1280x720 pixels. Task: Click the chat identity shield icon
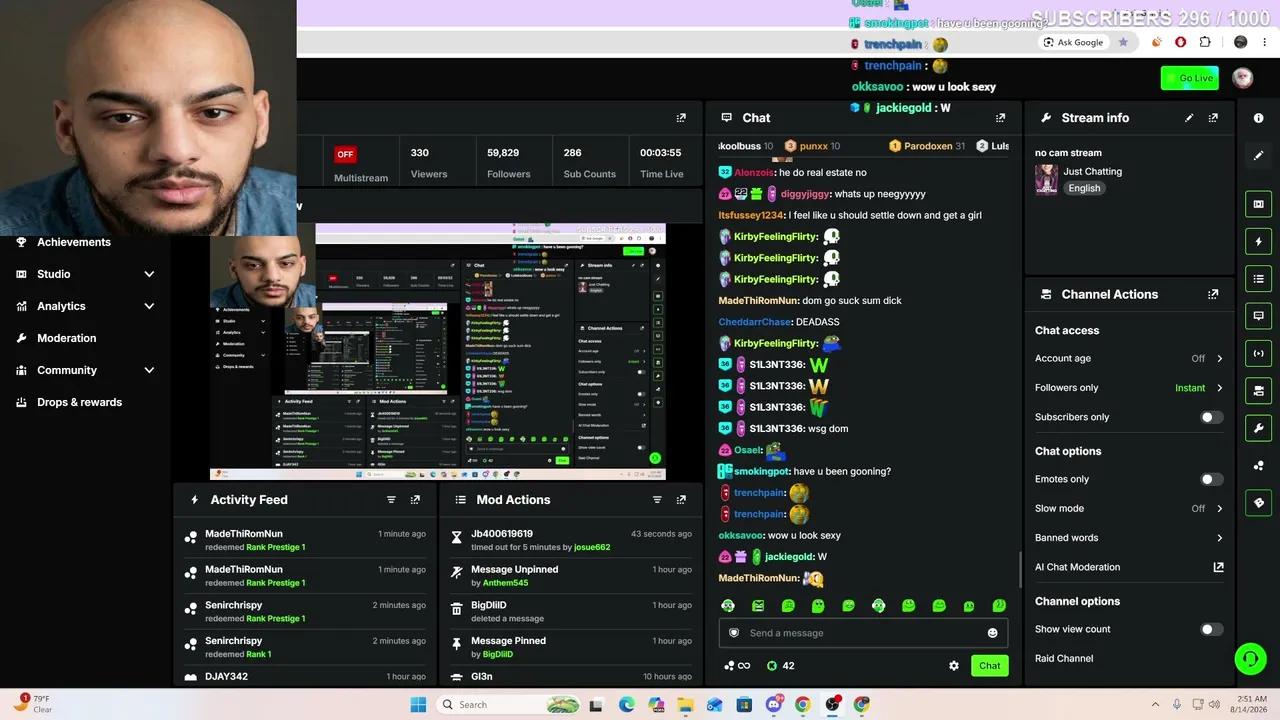tap(734, 633)
